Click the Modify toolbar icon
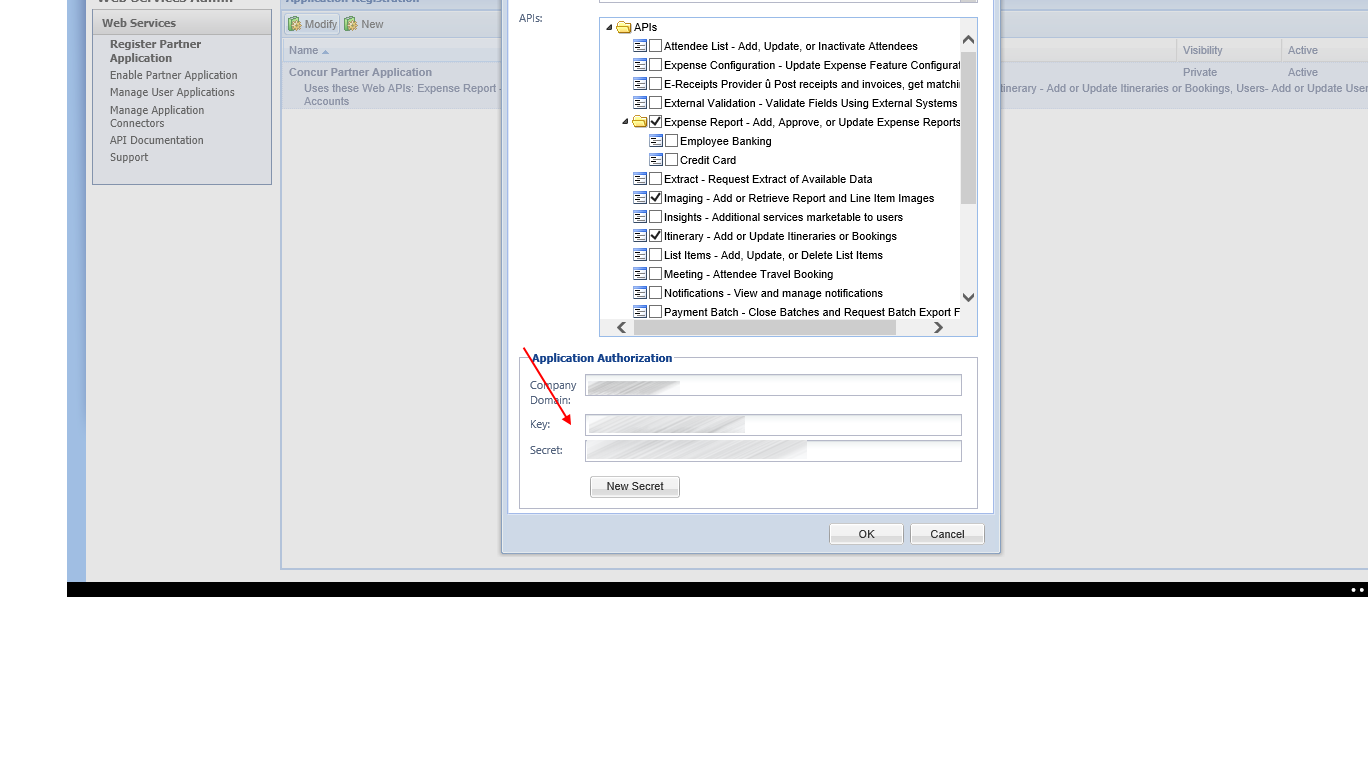Viewport: 1368px width, 768px height. pos(295,24)
